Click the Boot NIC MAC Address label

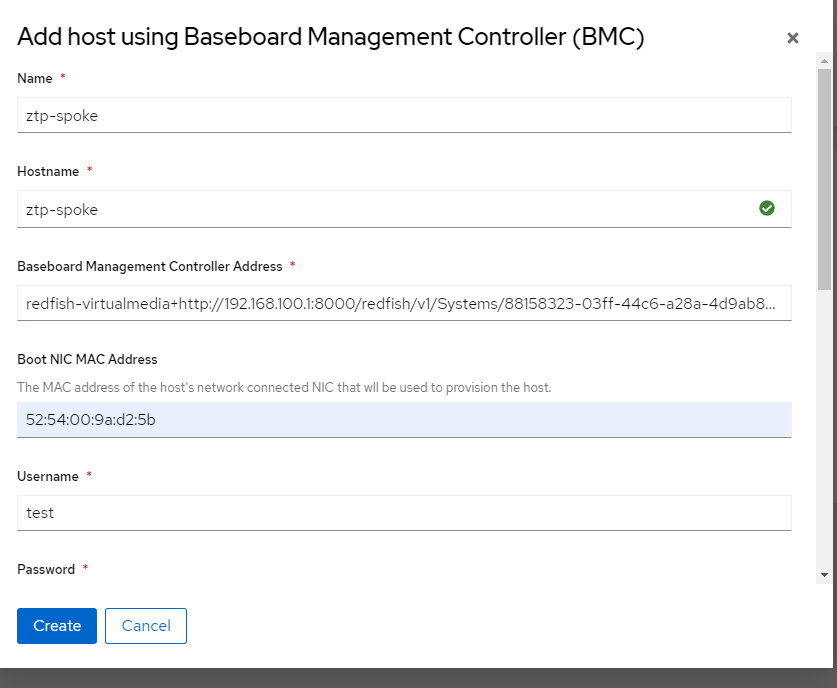[x=87, y=359]
